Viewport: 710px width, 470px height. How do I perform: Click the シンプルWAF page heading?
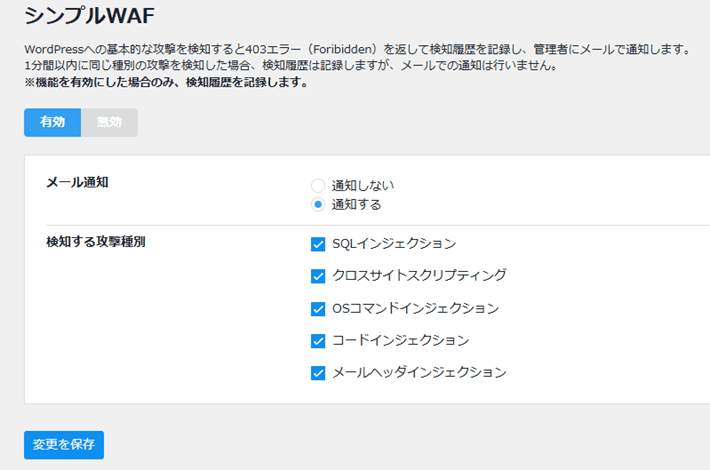pos(89,16)
